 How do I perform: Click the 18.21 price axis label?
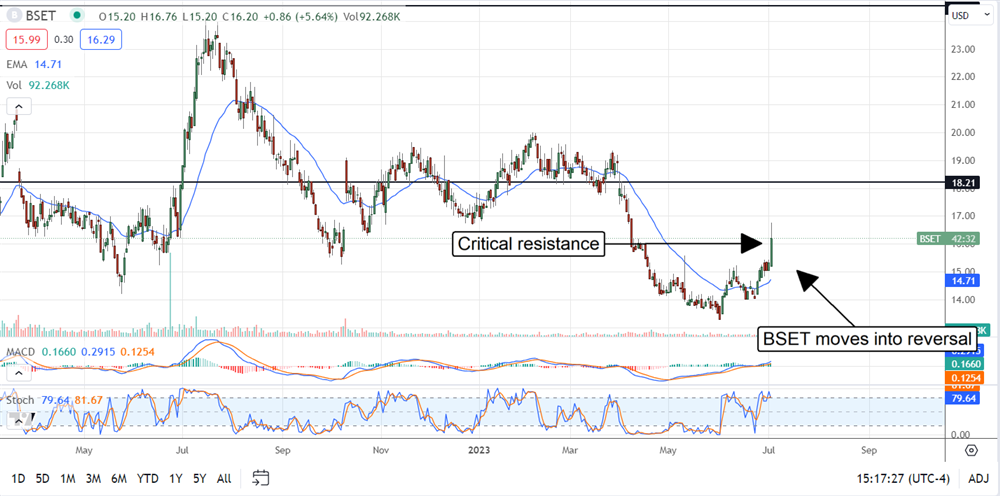[962, 183]
